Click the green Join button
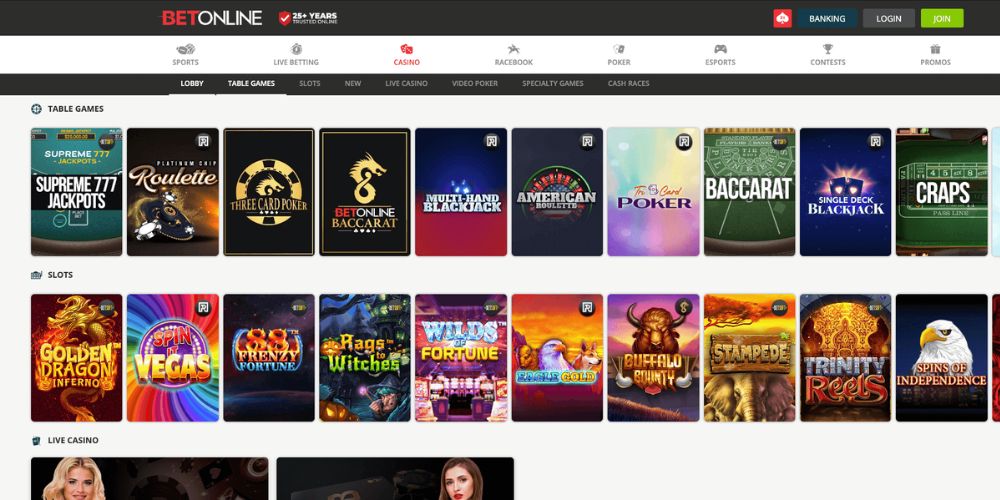Viewport: 1000px width, 500px height. (942, 18)
